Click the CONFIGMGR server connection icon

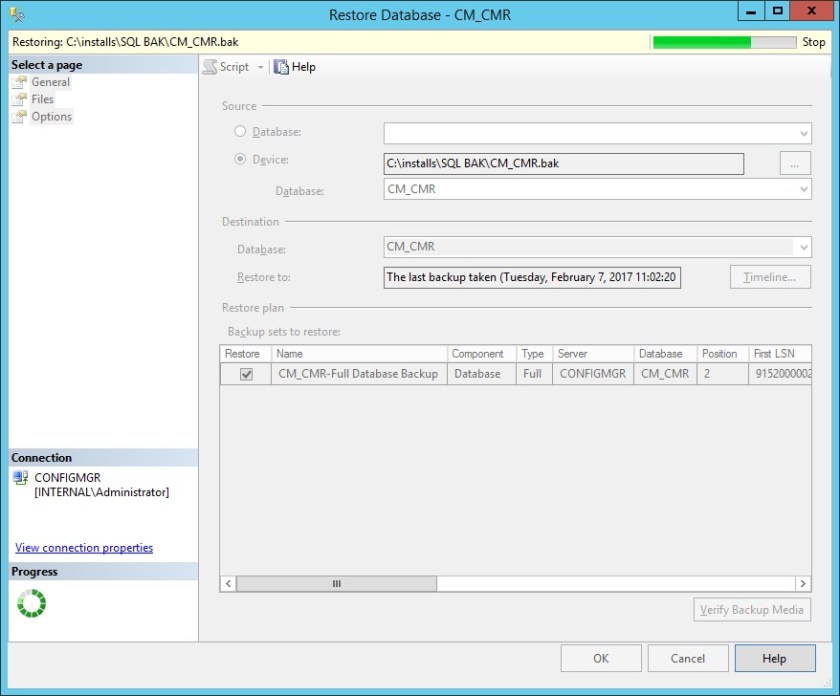click(x=20, y=478)
